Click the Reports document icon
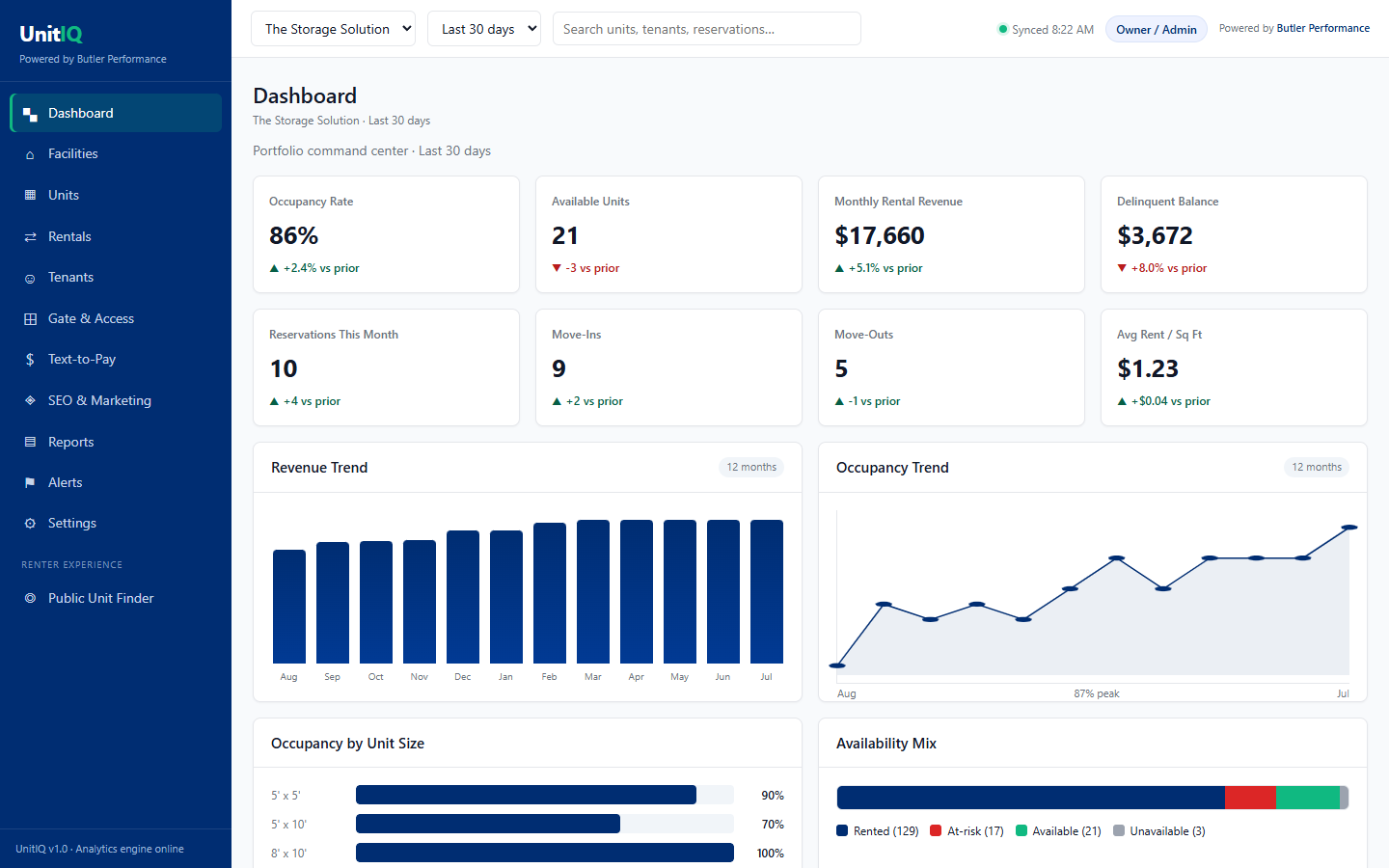The height and width of the screenshot is (868, 1389). pyautogui.click(x=30, y=442)
